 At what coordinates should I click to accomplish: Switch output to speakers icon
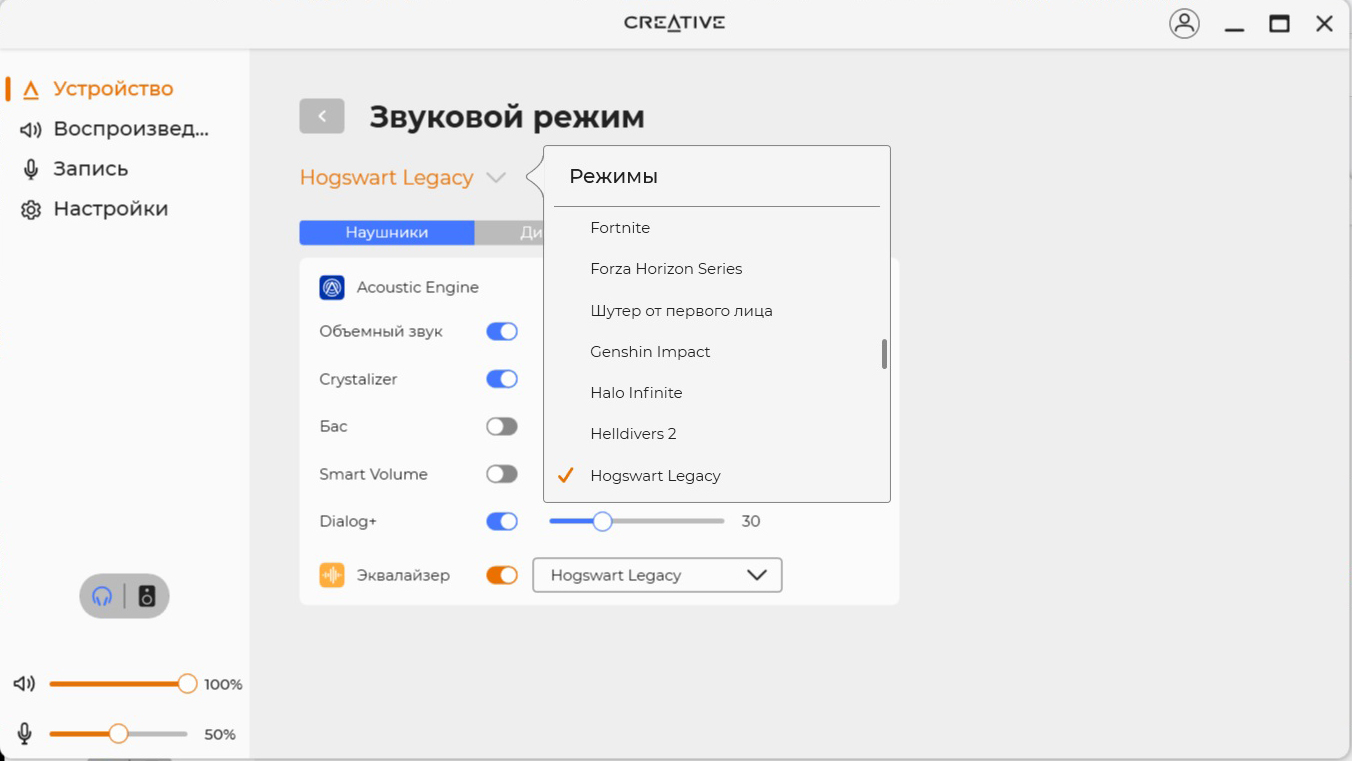147,597
